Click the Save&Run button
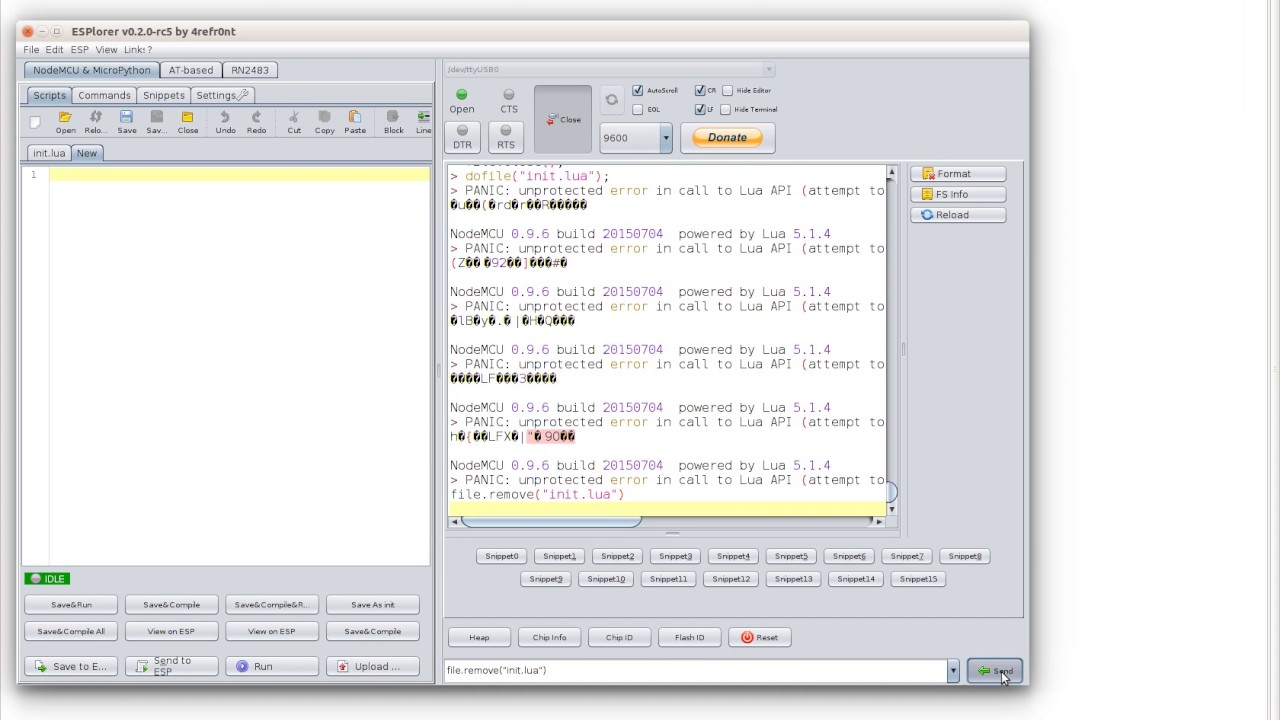The width and height of the screenshot is (1280, 720). [71, 605]
